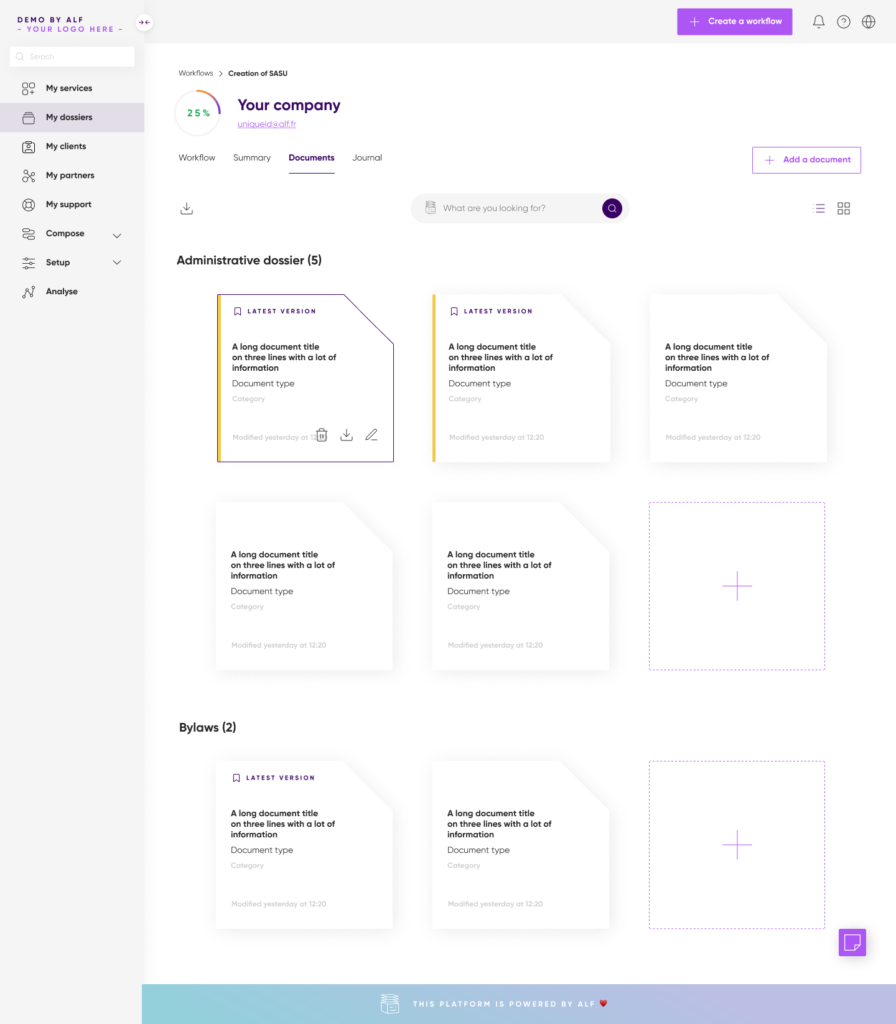Edit the selected document with pencil icon
Image resolution: width=896 pixels, height=1024 pixels.
(372, 435)
